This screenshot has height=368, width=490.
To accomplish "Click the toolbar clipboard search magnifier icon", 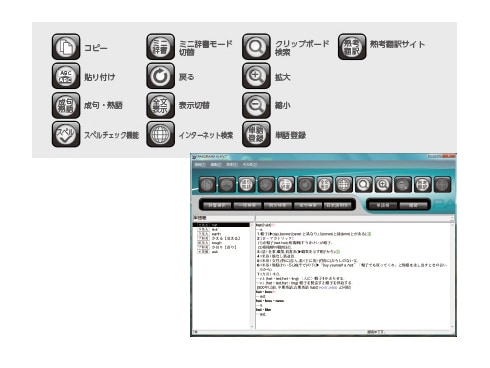I will [x=364, y=184].
